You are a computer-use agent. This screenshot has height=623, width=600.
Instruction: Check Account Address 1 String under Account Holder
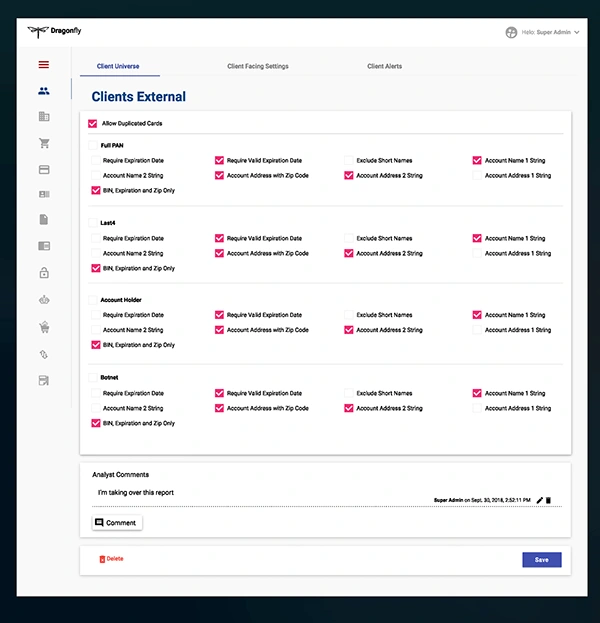pyautogui.click(x=477, y=330)
